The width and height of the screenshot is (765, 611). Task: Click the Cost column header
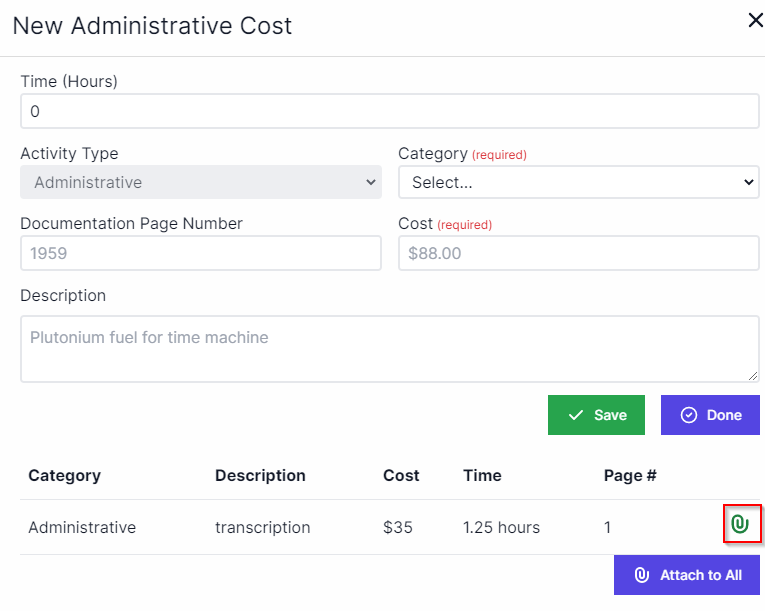[401, 475]
